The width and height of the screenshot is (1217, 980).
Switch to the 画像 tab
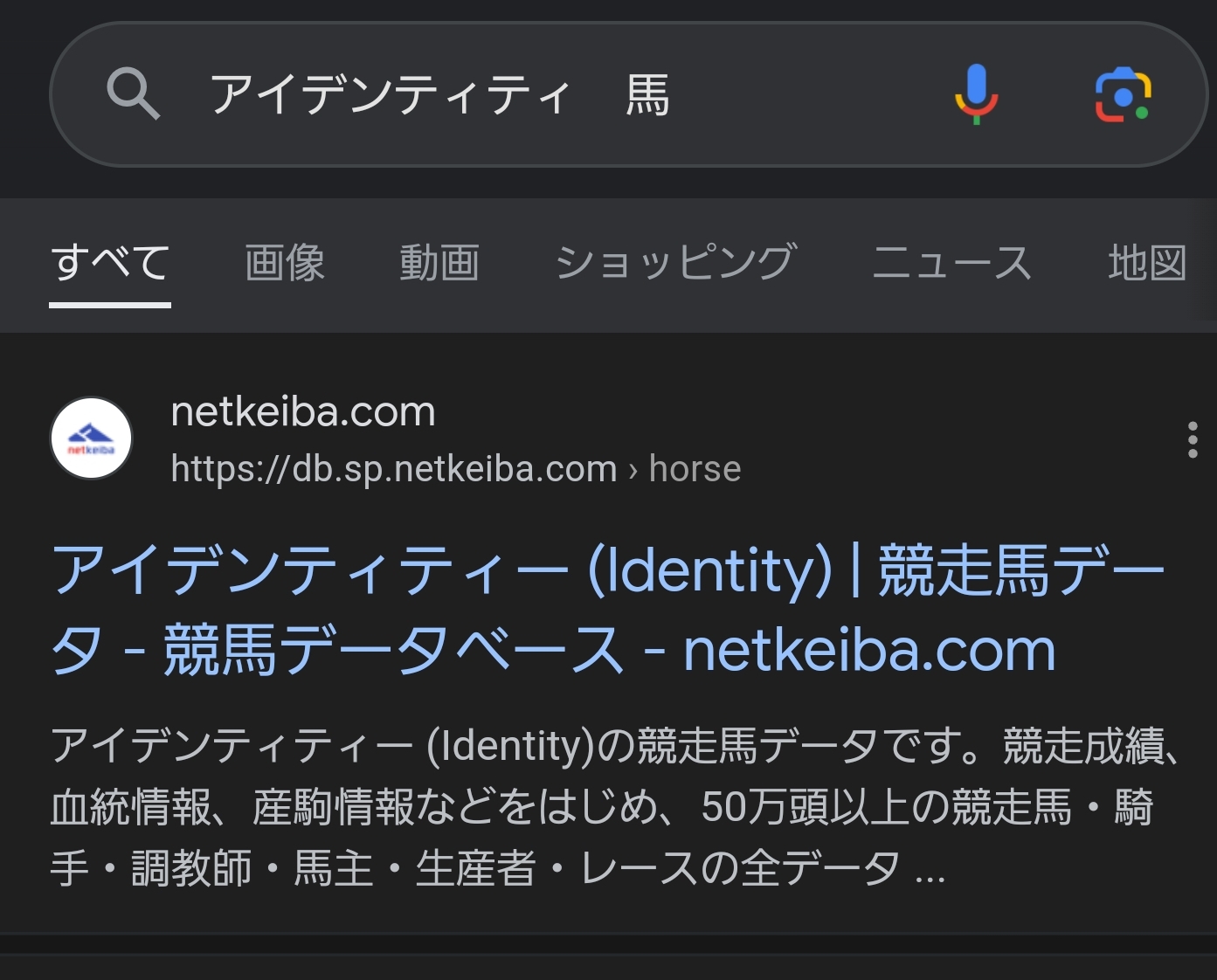(285, 263)
